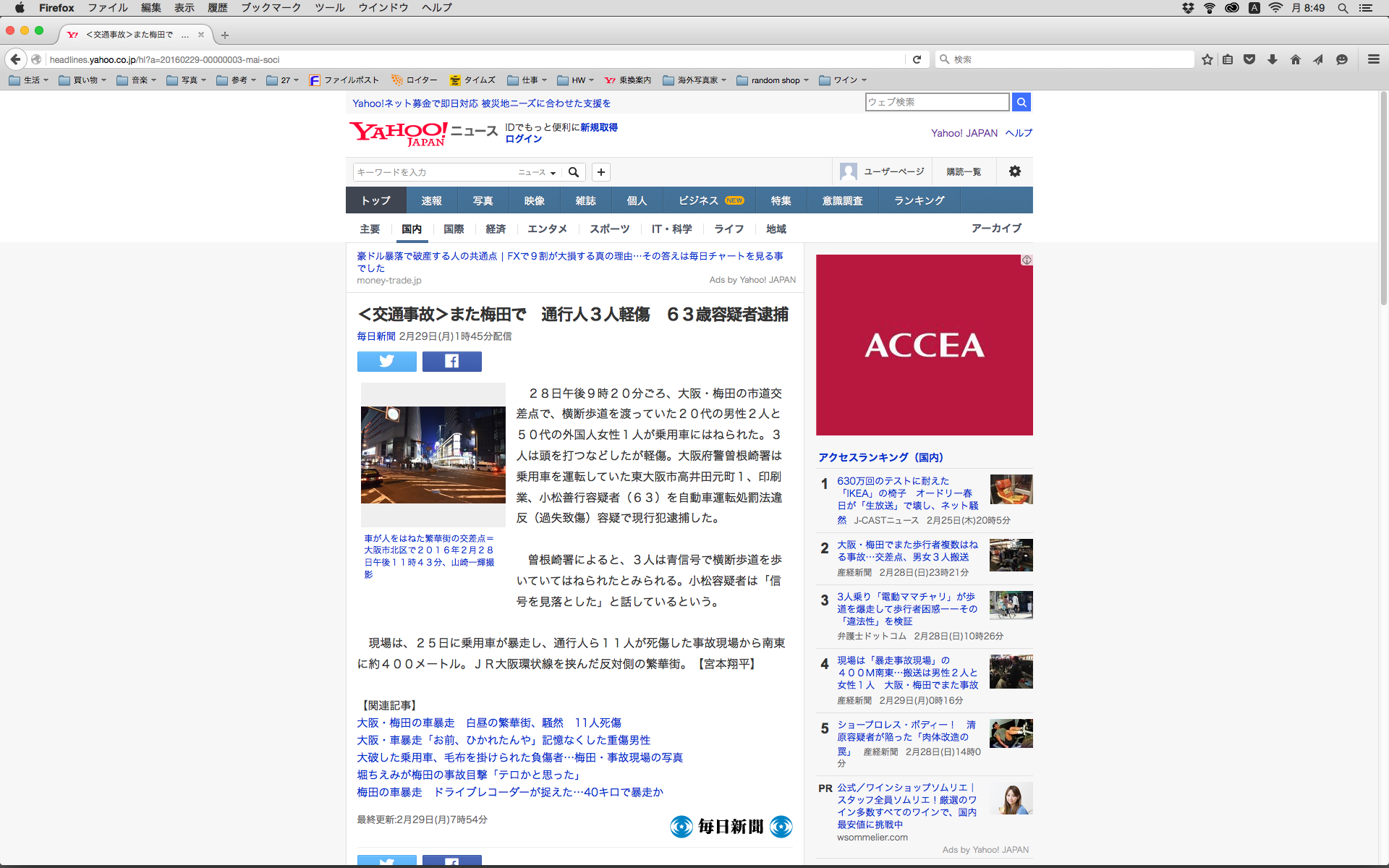
Task: Open the Firefox hamburger menu
Action: pyautogui.click(x=1373, y=59)
